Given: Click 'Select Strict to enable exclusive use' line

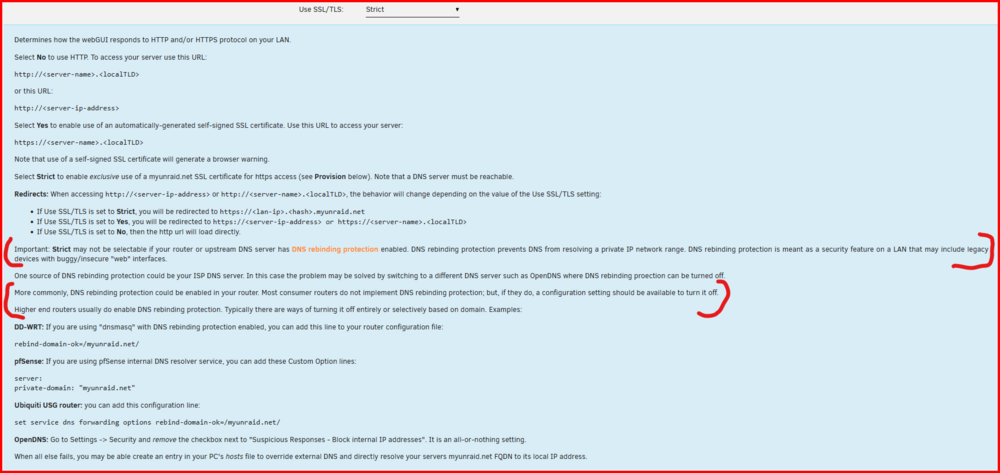Looking at the screenshot, I should pyautogui.click(x=263, y=177).
